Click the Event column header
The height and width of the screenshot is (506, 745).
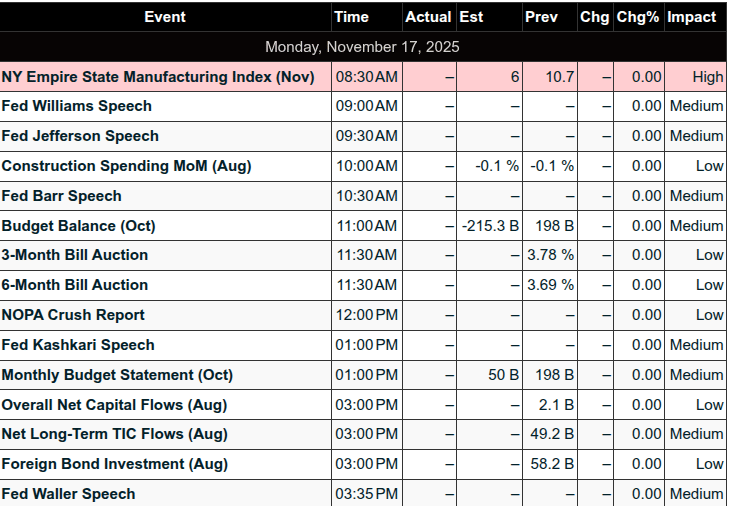coord(165,17)
